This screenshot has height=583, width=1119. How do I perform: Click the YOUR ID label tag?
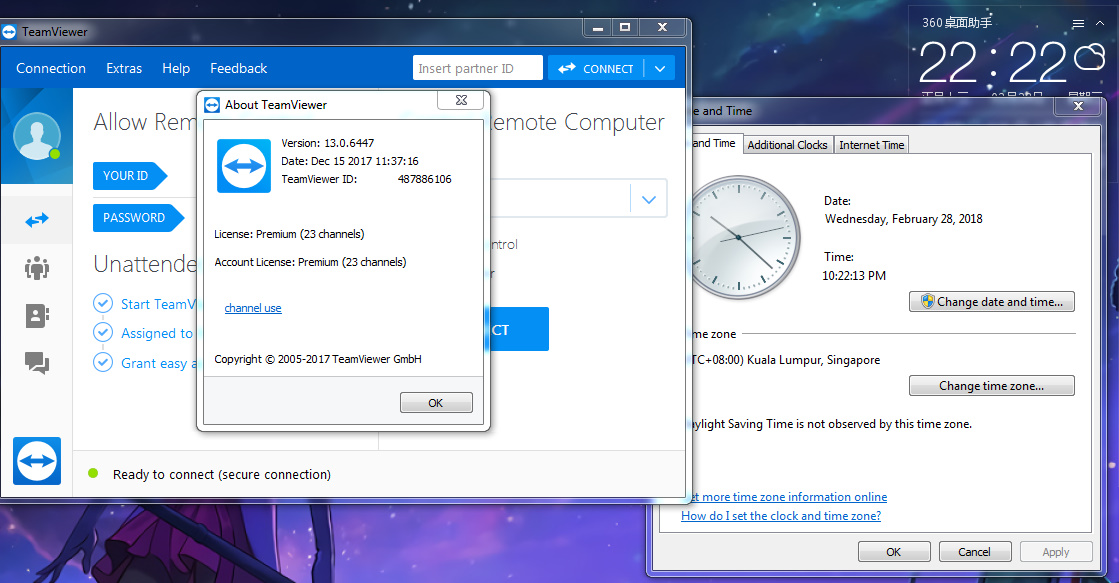tap(130, 176)
